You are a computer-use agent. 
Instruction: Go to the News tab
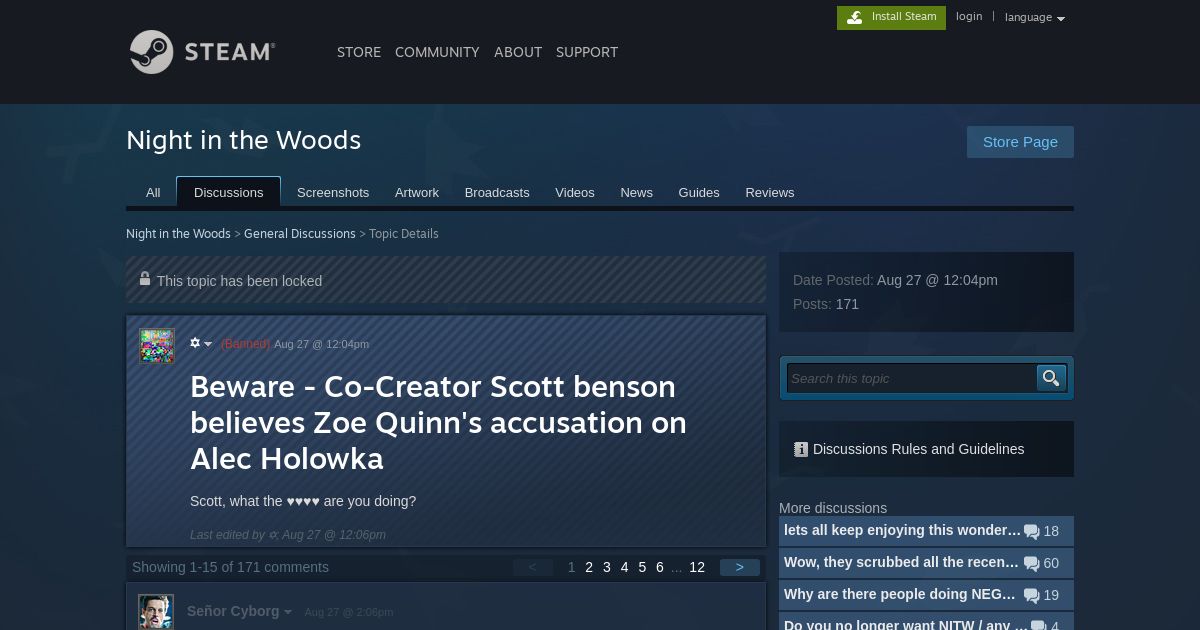click(x=636, y=193)
